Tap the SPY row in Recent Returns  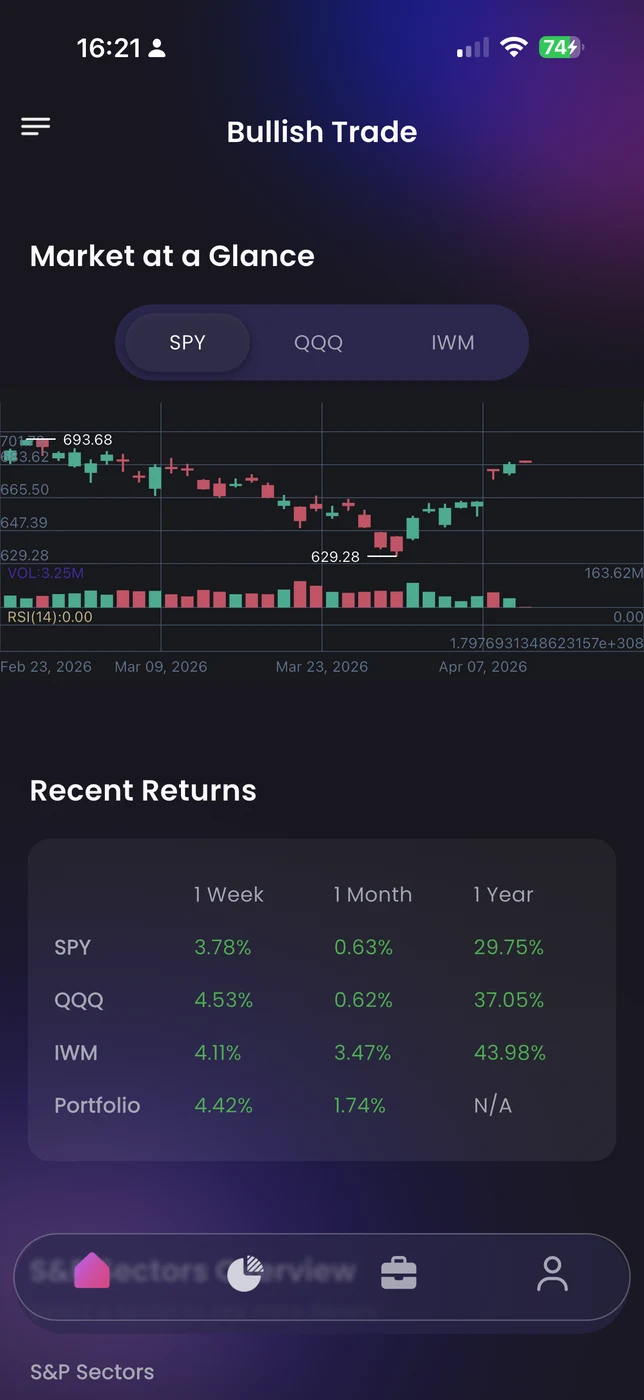[x=73, y=947]
